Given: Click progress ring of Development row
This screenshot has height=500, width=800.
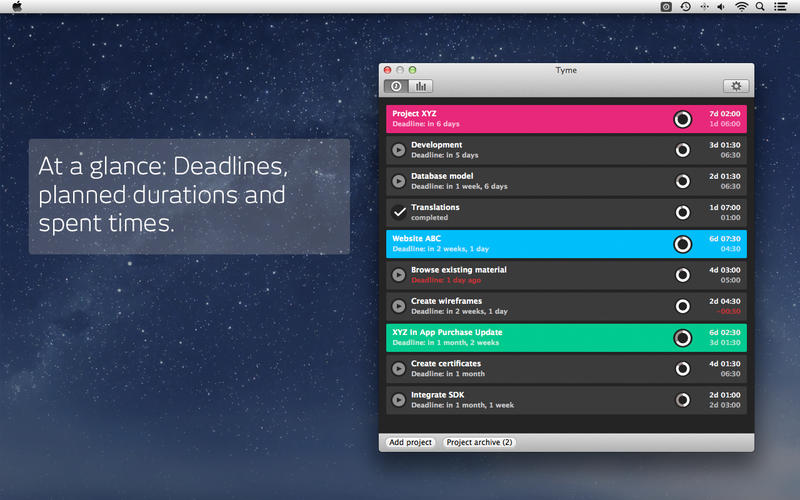Looking at the screenshot, I should (x=682, y=150).
